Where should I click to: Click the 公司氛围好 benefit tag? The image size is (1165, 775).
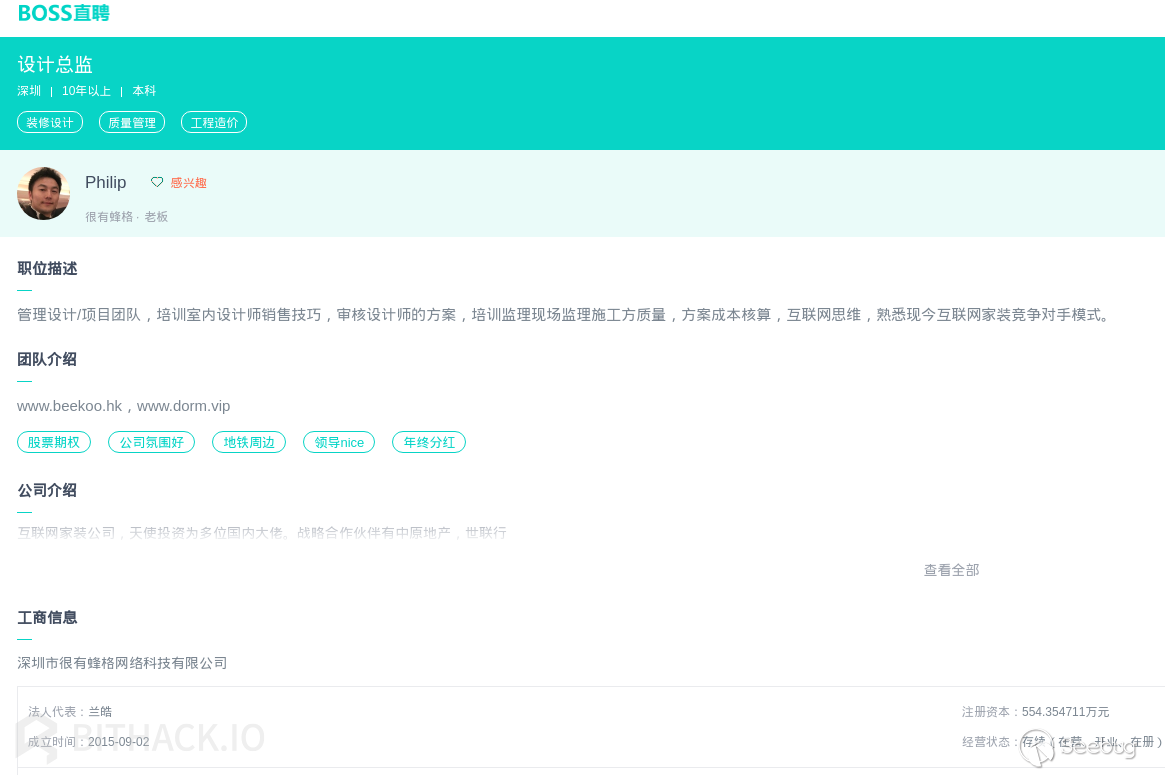[151, 442]
